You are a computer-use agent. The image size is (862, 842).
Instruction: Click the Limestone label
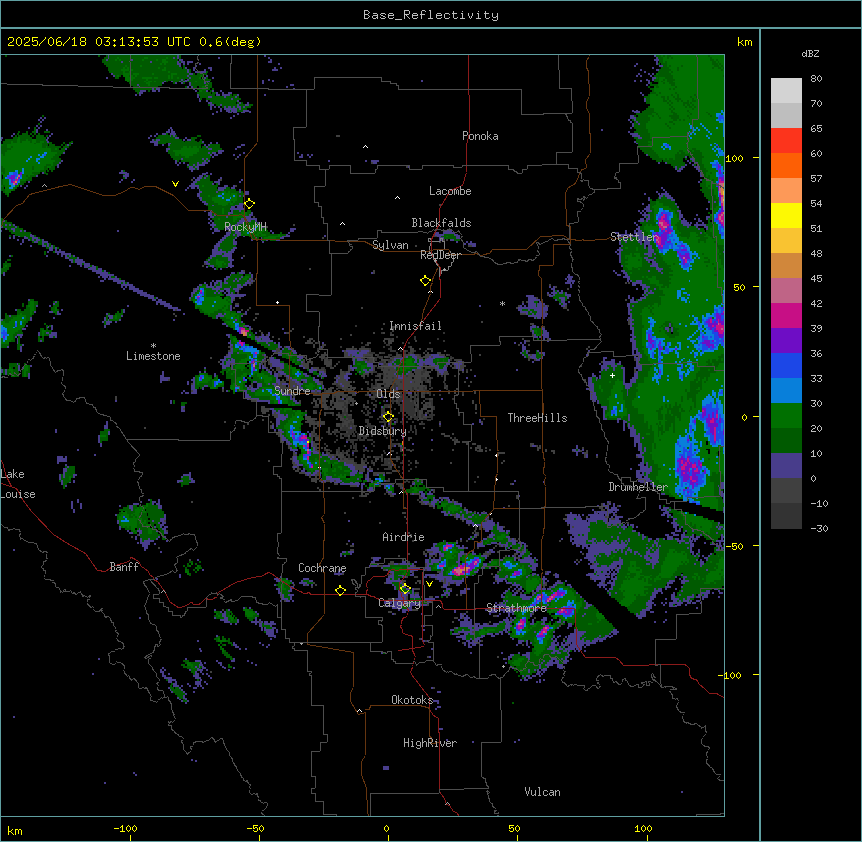click(153, 356)
